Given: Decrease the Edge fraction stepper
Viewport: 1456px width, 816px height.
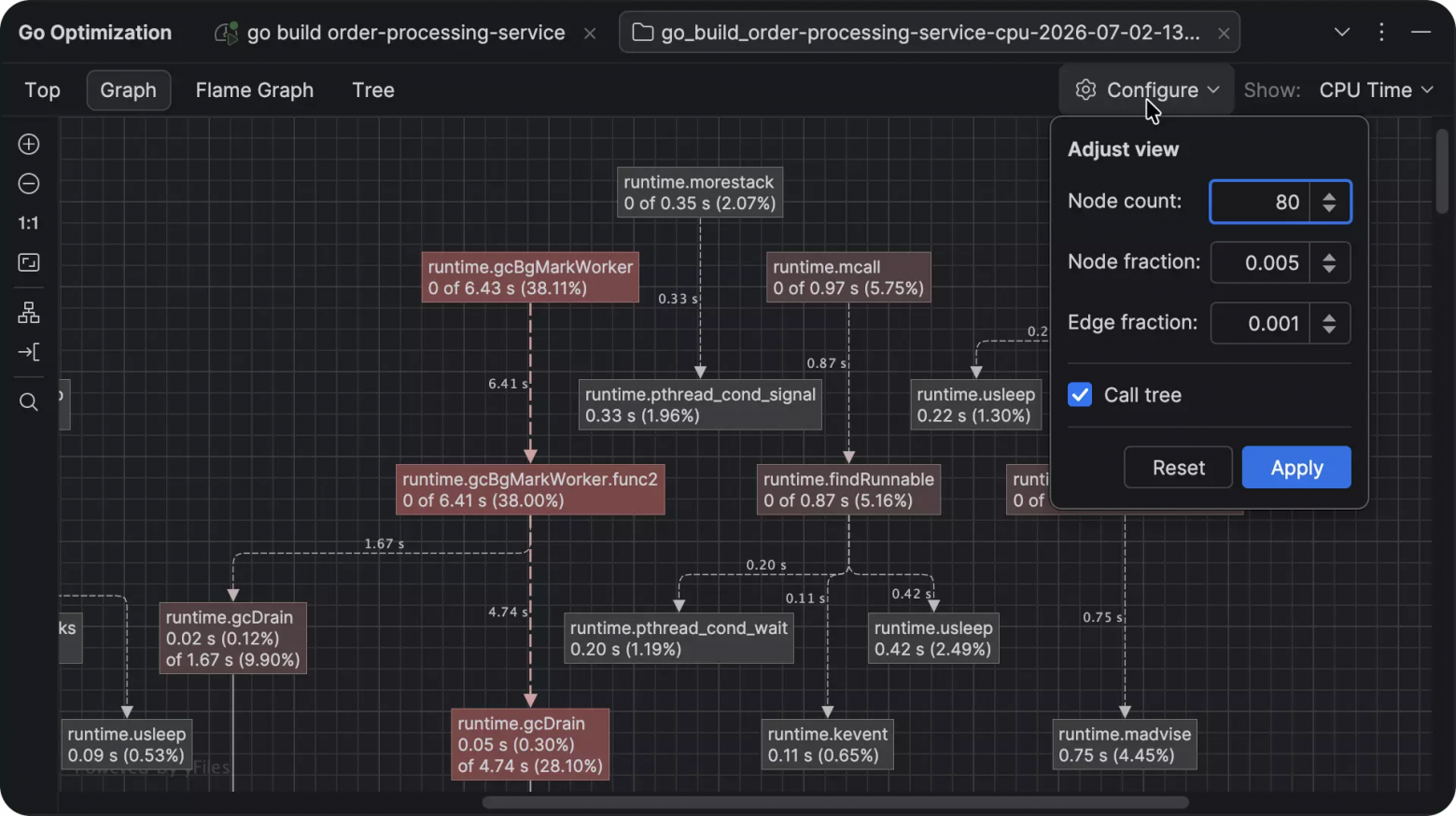Looking at the screenshot, I should pyautogui.click(x=1329, y=331).
